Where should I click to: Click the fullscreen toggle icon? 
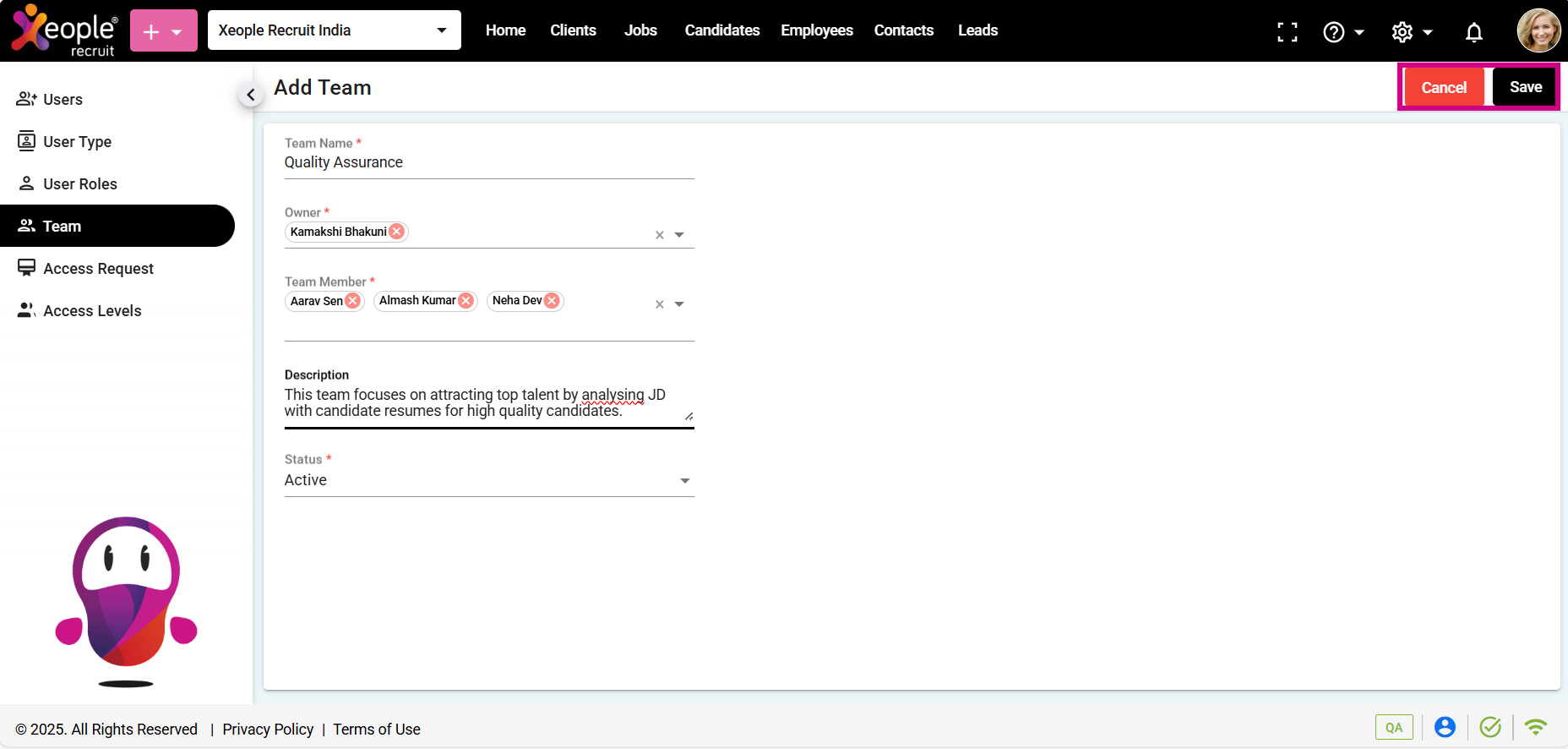click(x=1287, y=32)
